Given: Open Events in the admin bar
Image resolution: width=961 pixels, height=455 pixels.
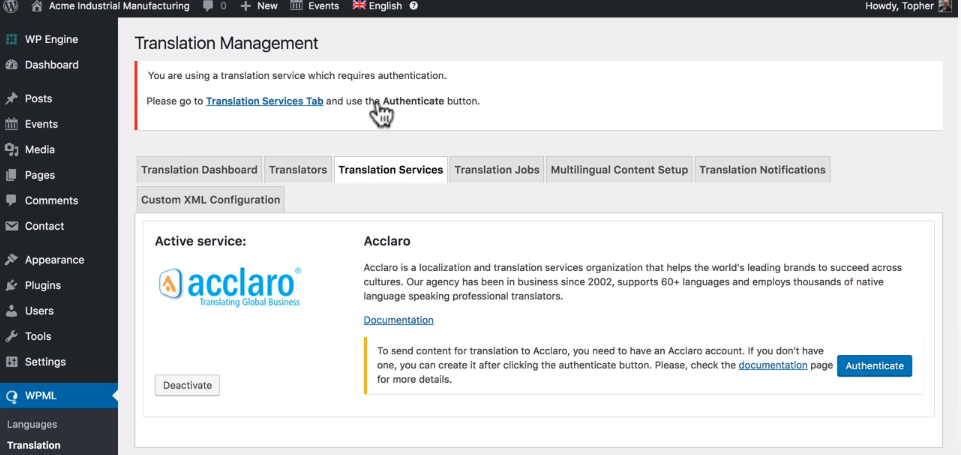Looking at the screenshot, I should [324, 6].
